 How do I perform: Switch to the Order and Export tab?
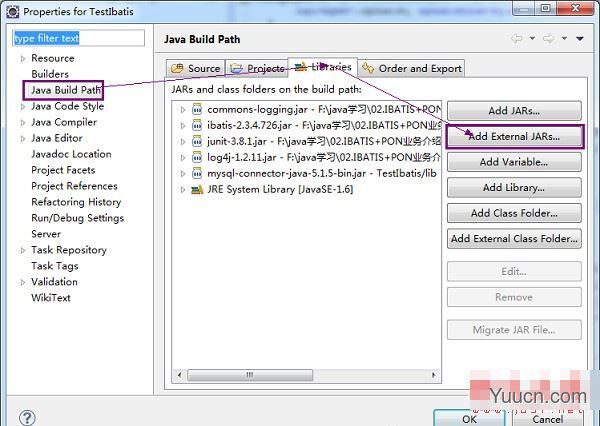[411, 68]
